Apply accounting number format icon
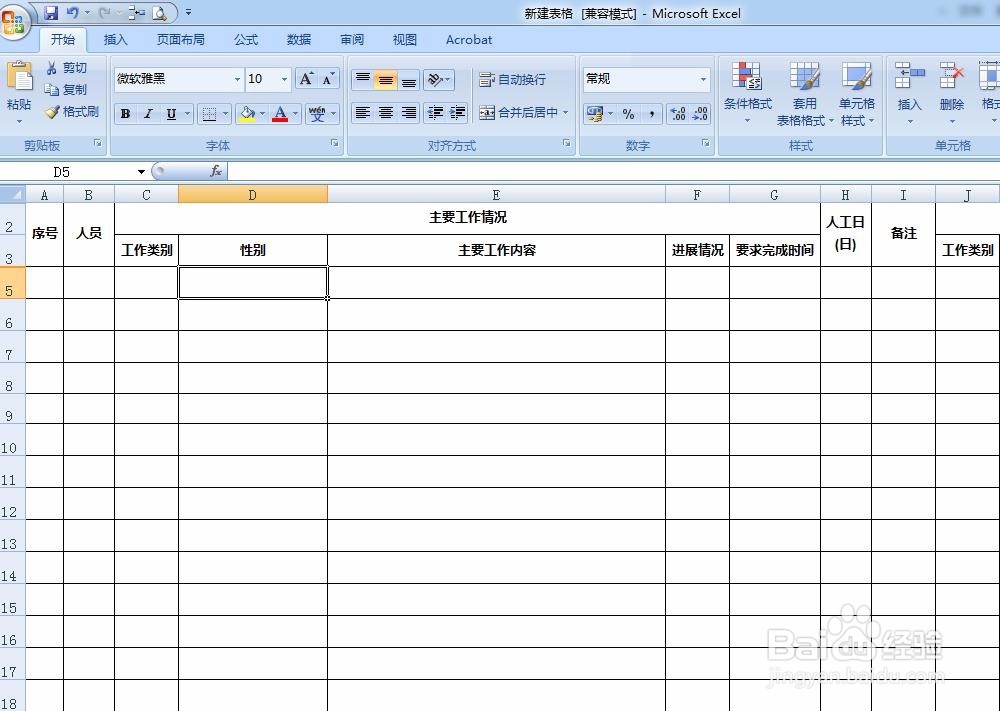 pyautogui.click(x=595, y=114)
